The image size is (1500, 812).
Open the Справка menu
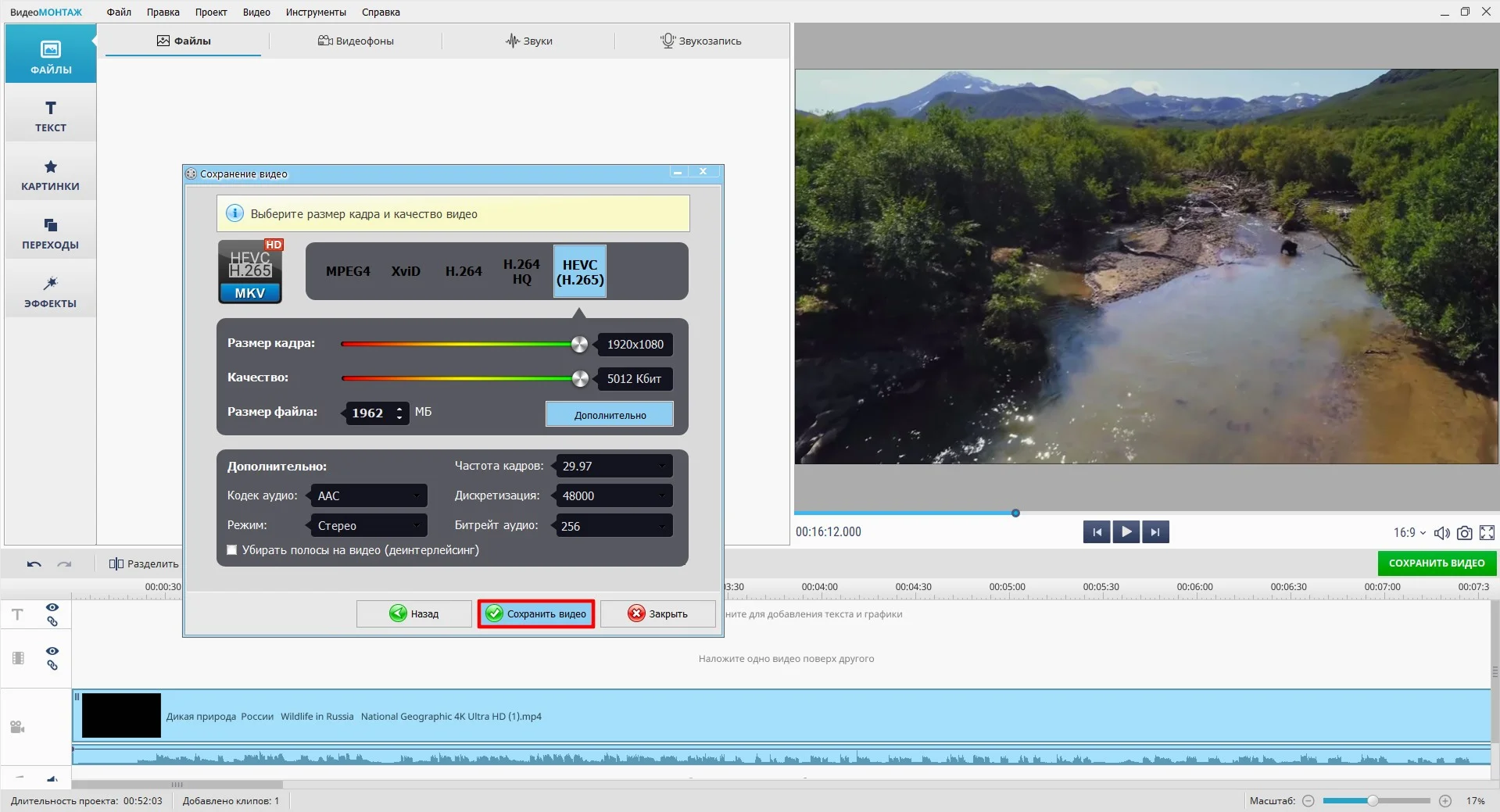(381, 12)
